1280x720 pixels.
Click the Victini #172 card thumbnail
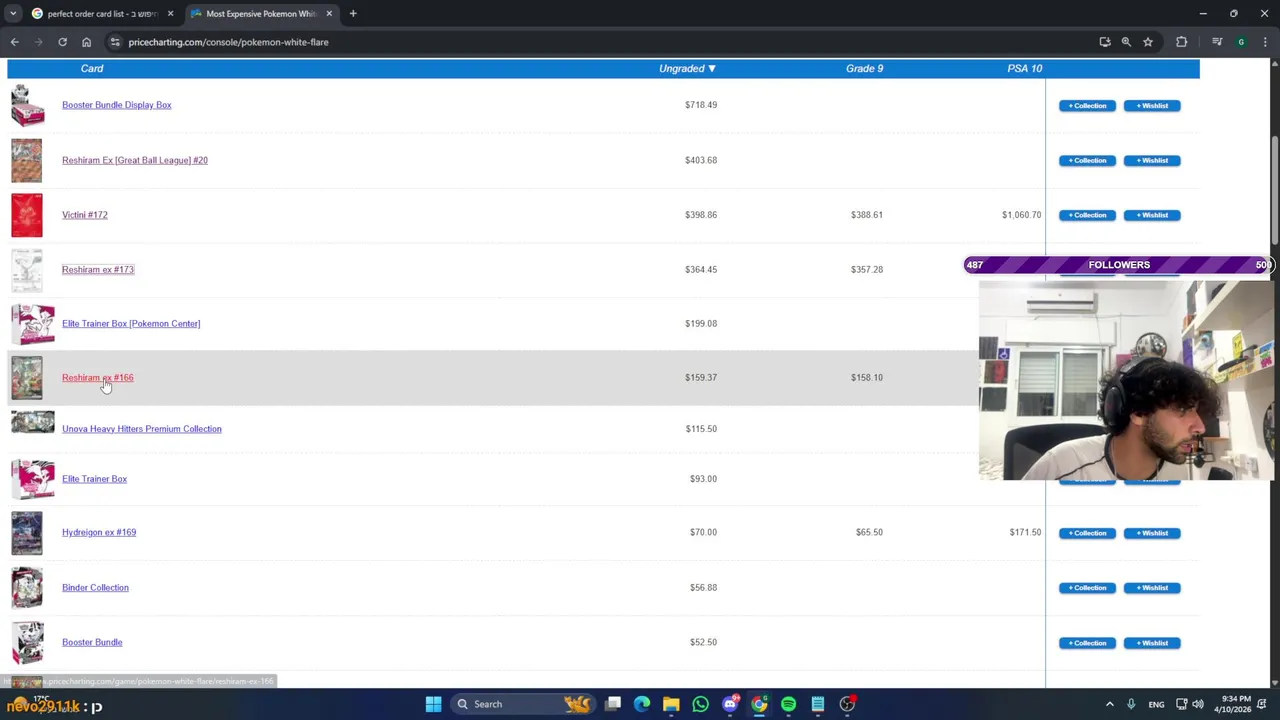(27, 215)
